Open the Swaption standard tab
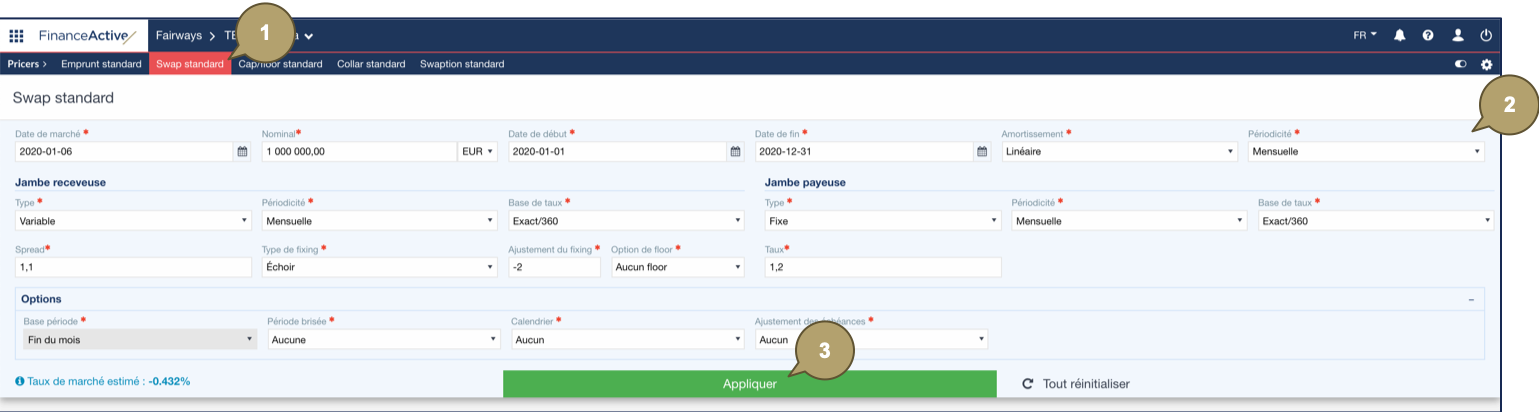Viewport: 1539px width, 412px height. pos(462,64)
